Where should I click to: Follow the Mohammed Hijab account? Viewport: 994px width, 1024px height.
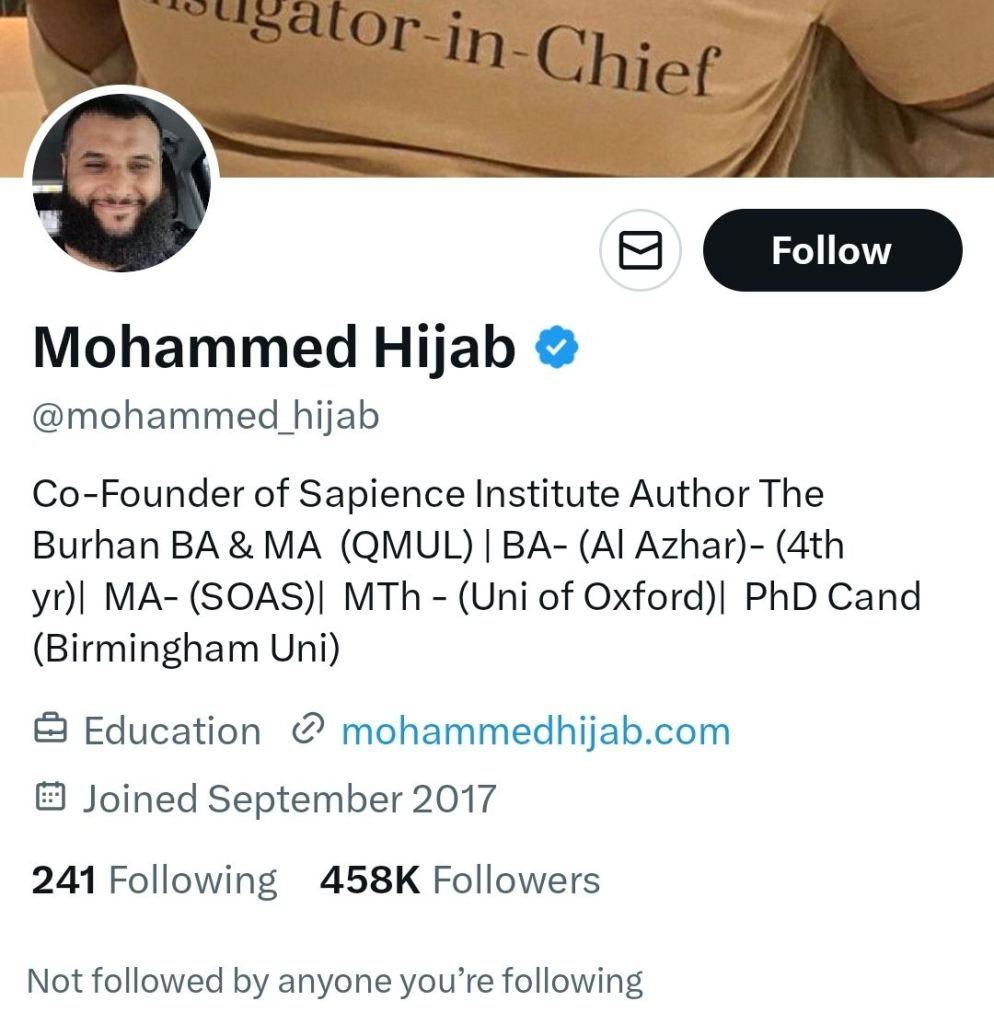(832, 250)
